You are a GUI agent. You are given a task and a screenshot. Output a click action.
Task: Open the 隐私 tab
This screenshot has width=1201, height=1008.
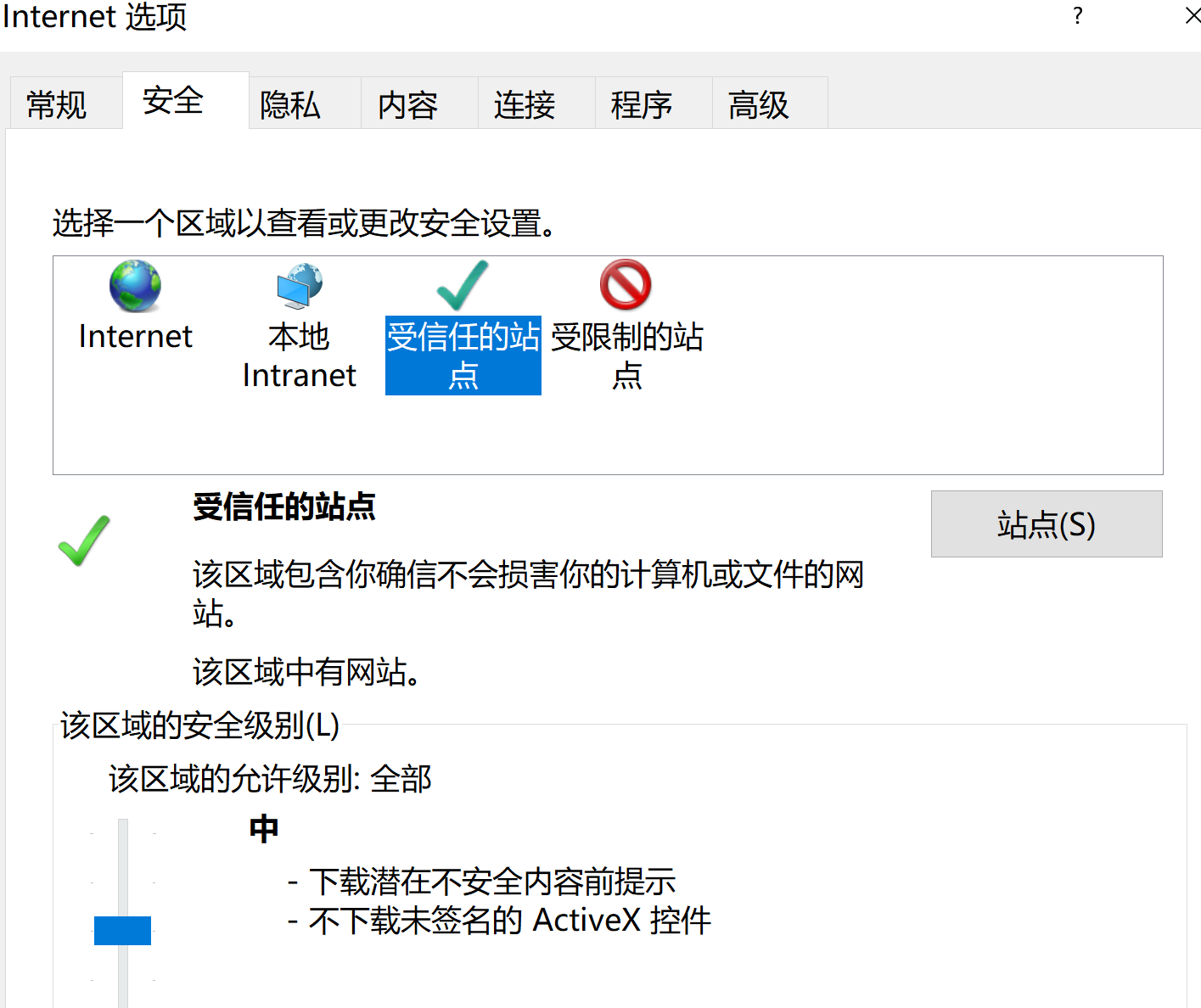pyautogui.click(x=290, y=105)
